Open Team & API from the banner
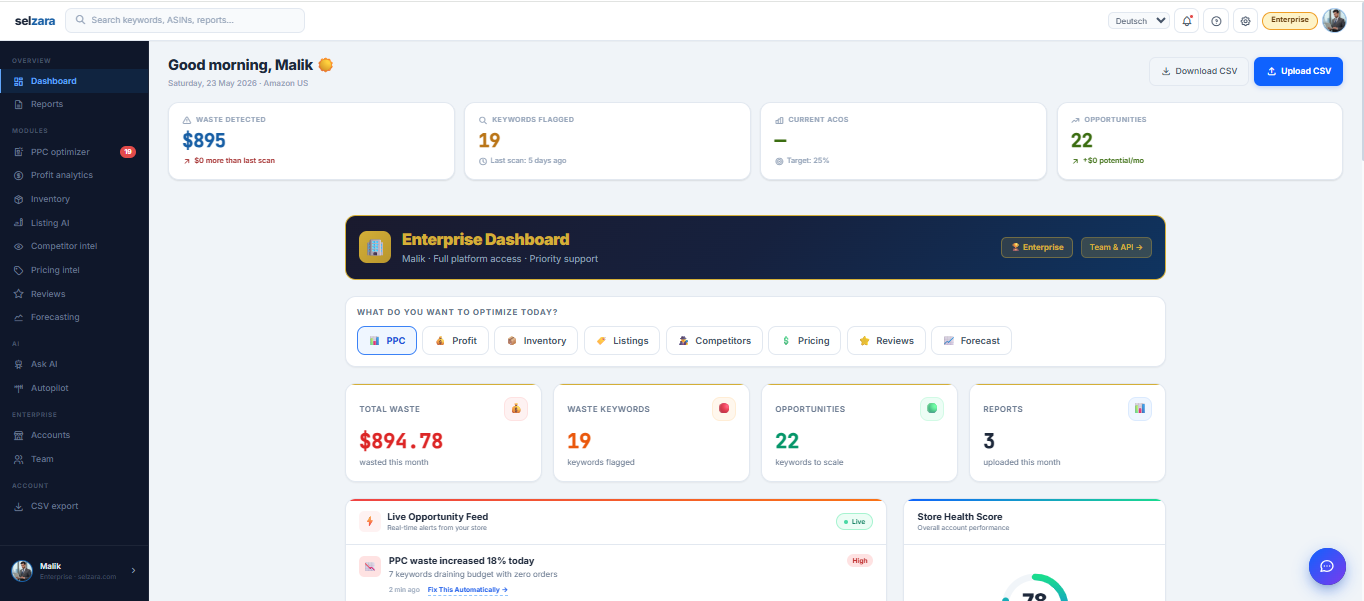Image resolution: width=1364 pixels, height=601 pixels. (1116, 247)
